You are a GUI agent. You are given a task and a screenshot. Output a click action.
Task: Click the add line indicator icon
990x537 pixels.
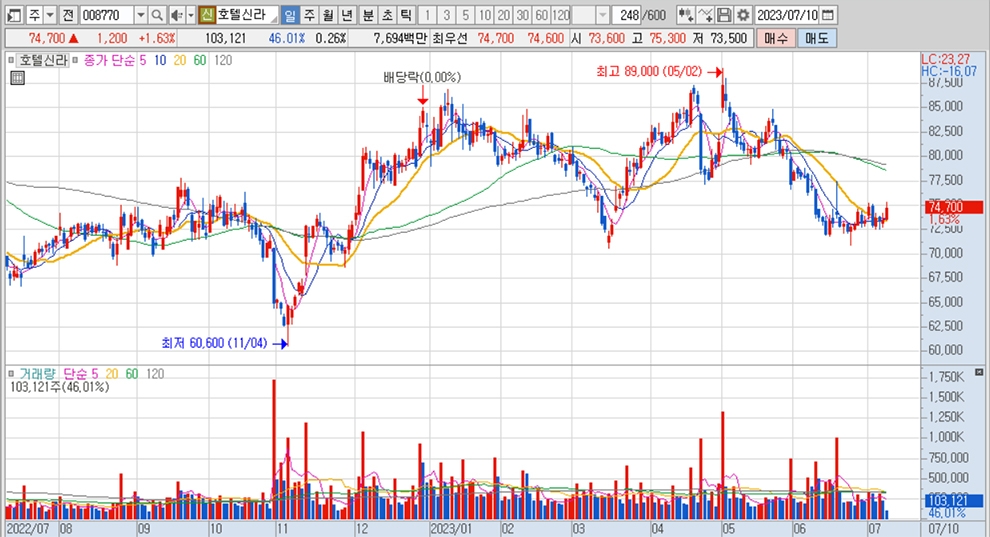tap(706, 15)
